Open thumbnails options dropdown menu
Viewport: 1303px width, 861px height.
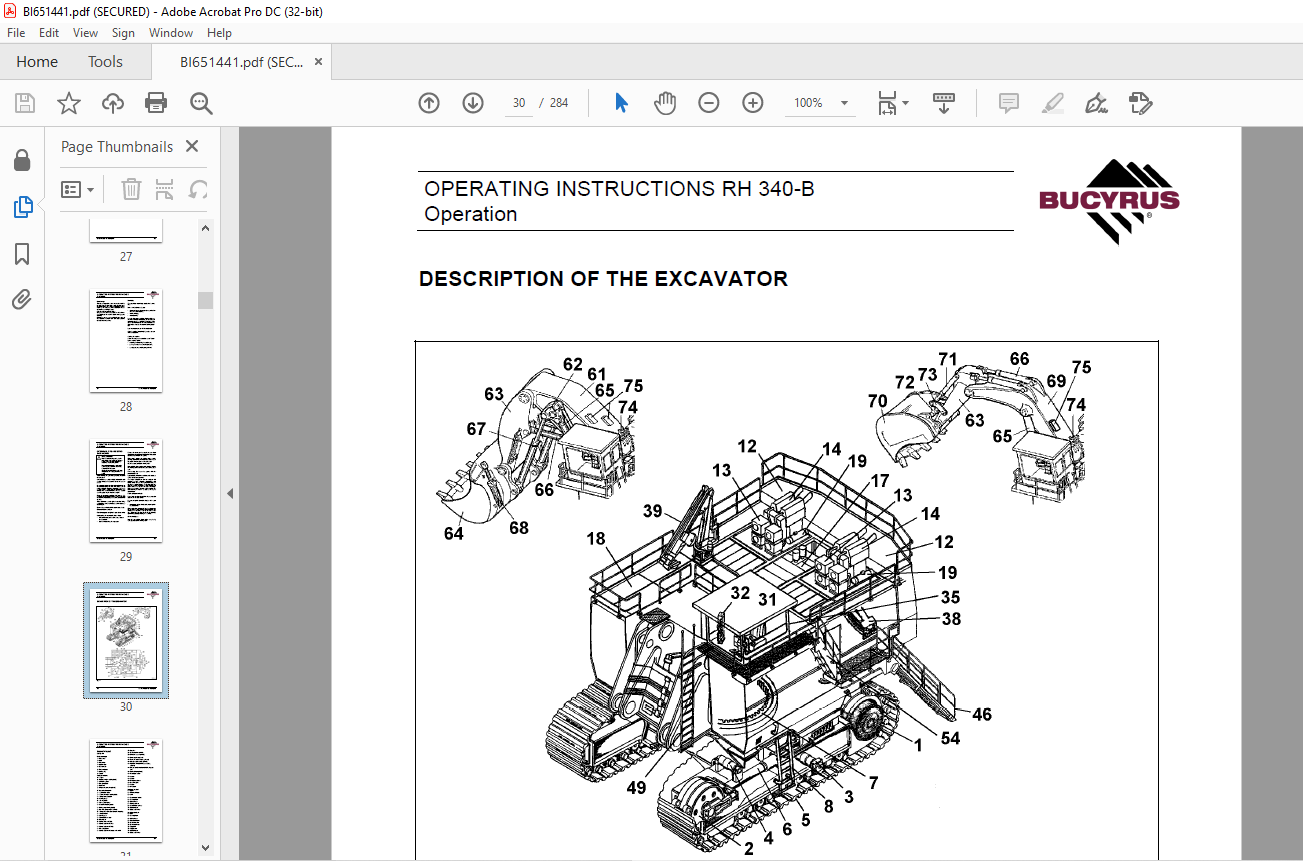[x=78, y=189]
